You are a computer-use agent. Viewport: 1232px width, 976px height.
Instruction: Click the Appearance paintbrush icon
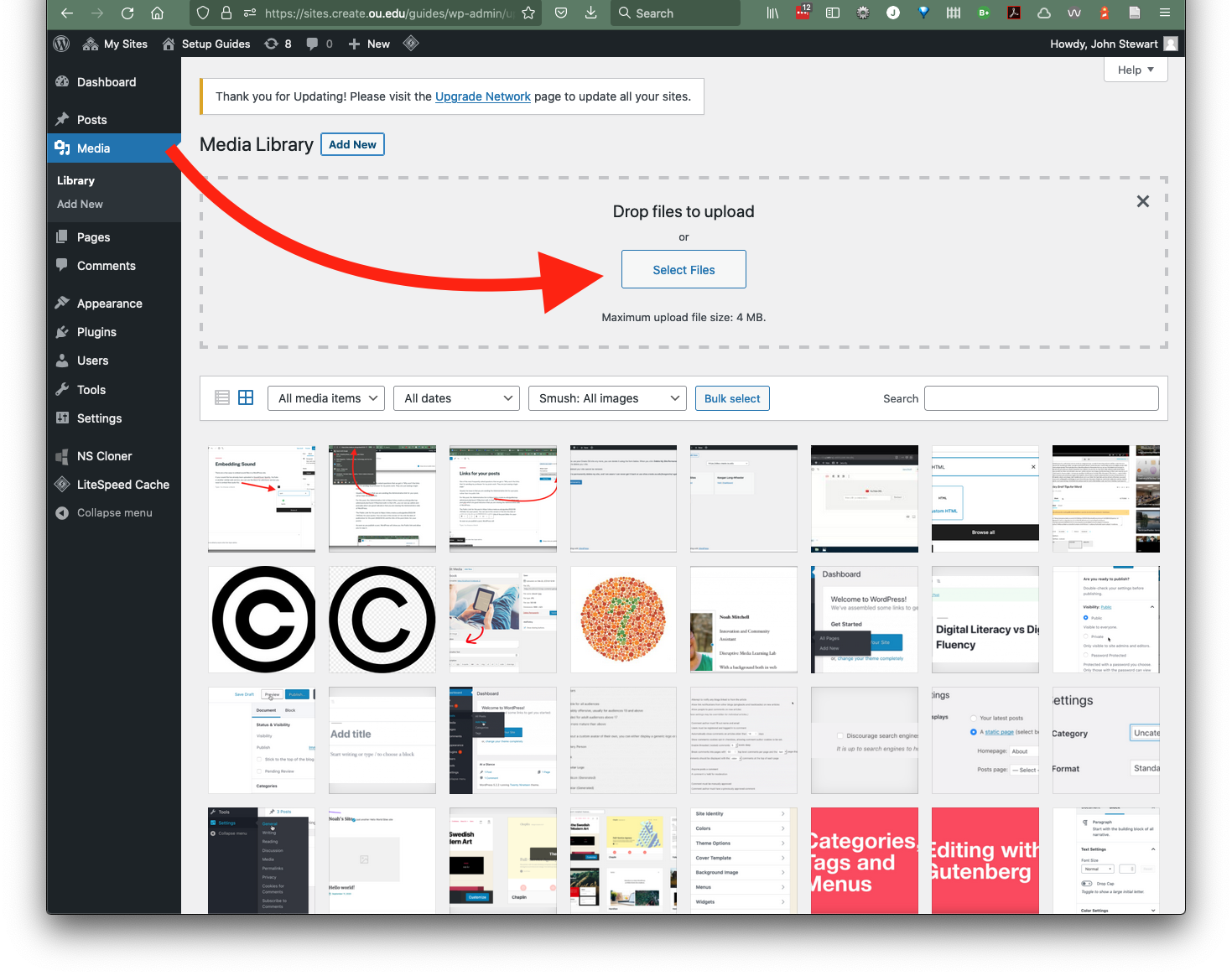(x=63, y=303)
